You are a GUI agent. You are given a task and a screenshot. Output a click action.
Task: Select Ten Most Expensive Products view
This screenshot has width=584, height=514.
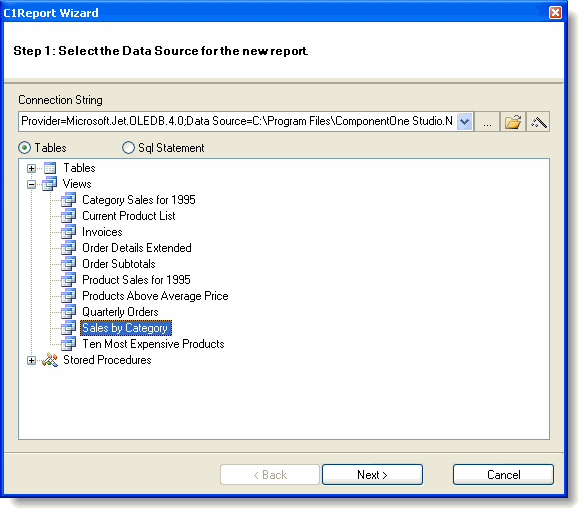153,344
